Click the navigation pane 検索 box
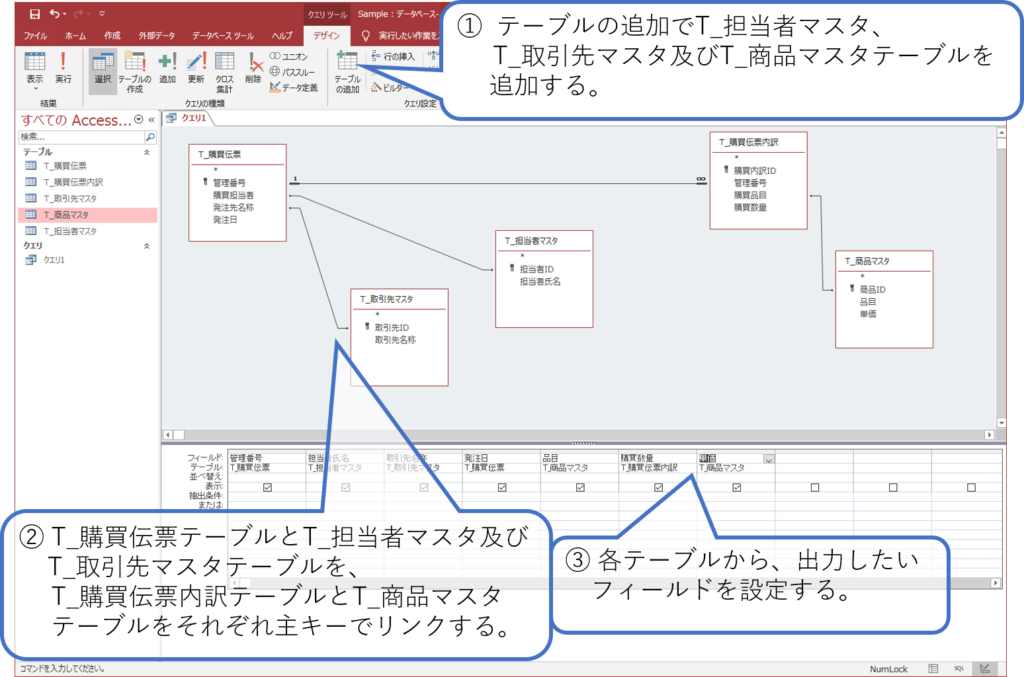This screenshot has width=1024, height=677. coord(80,137)
